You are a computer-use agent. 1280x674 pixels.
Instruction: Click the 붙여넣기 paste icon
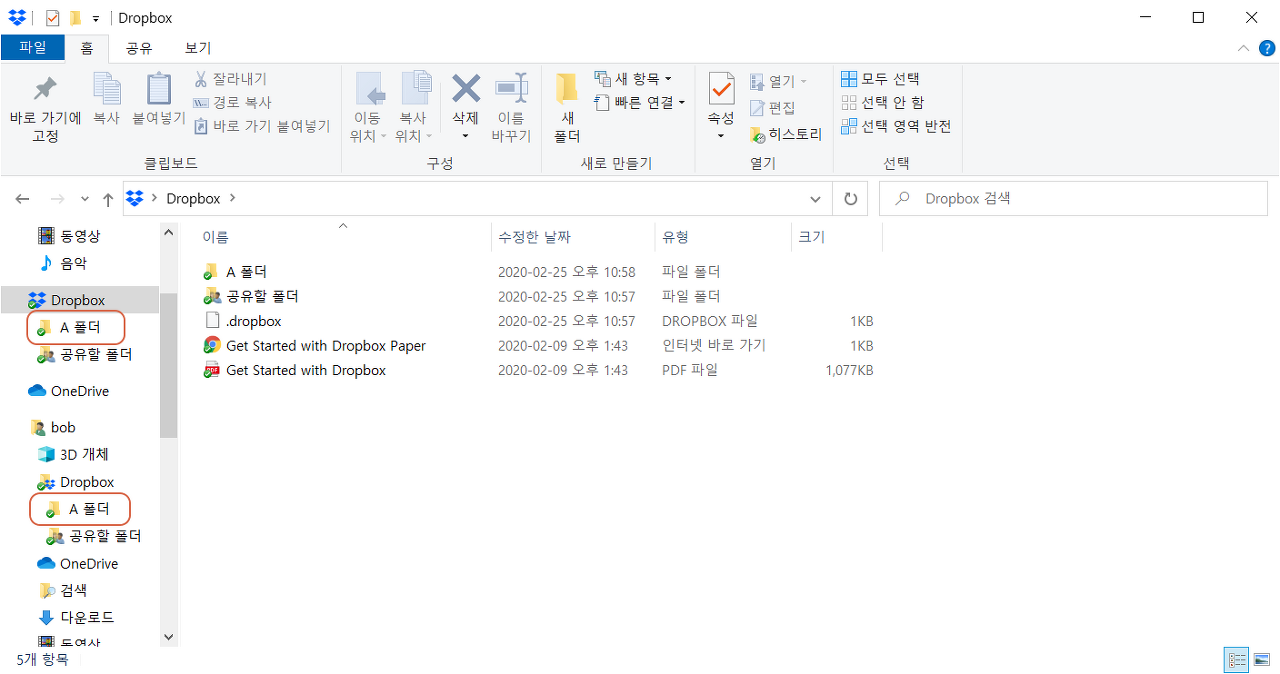pos(159,89)
